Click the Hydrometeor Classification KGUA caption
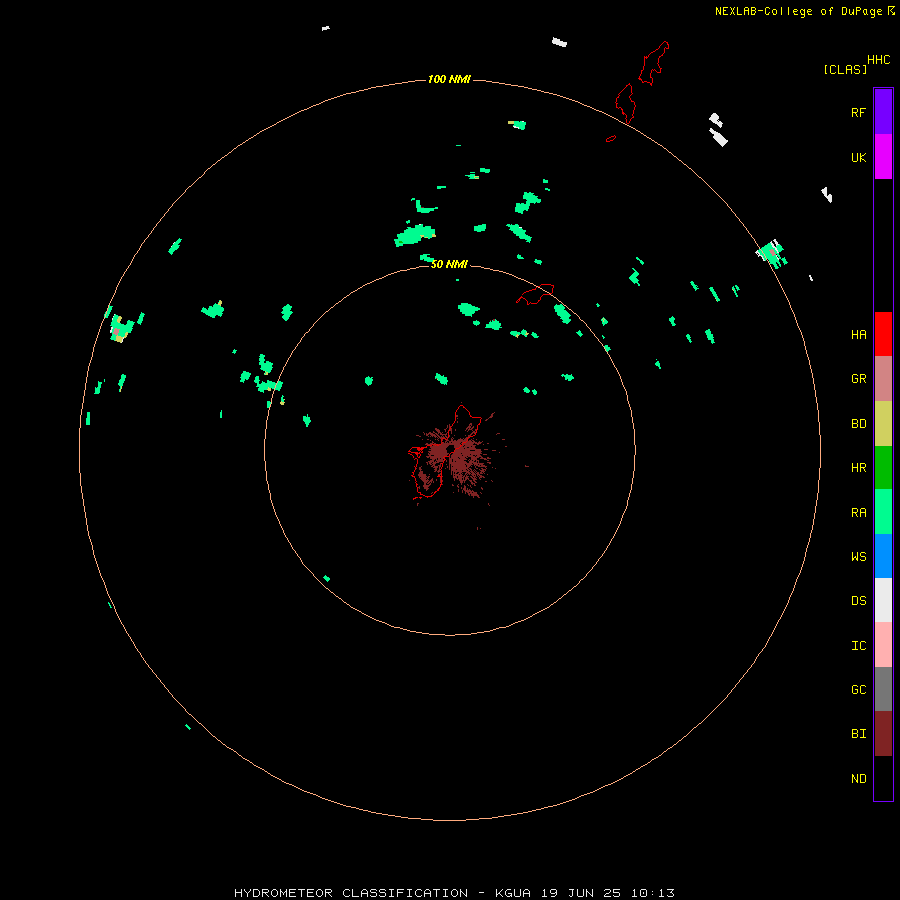 click(x=454, y=893)
